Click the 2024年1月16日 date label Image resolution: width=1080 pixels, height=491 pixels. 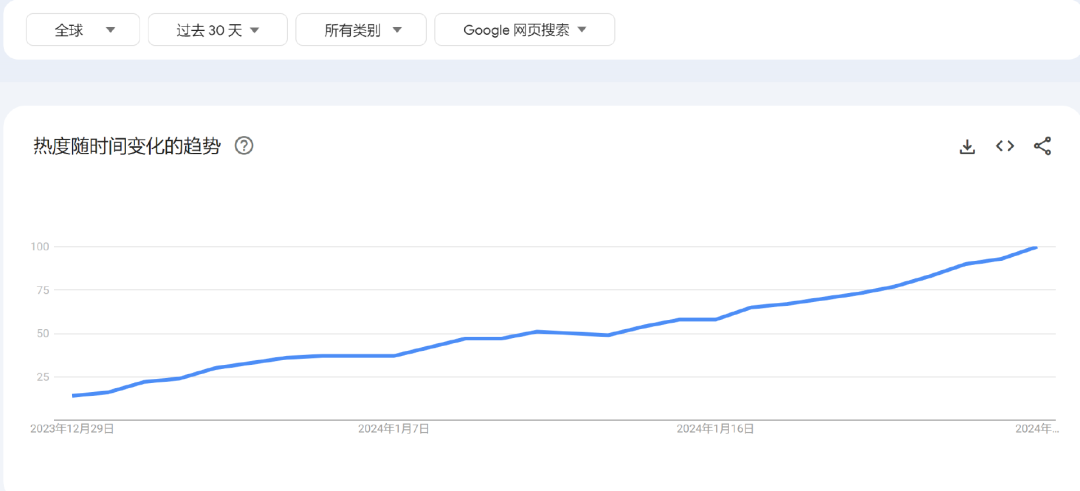coord(715,429)
